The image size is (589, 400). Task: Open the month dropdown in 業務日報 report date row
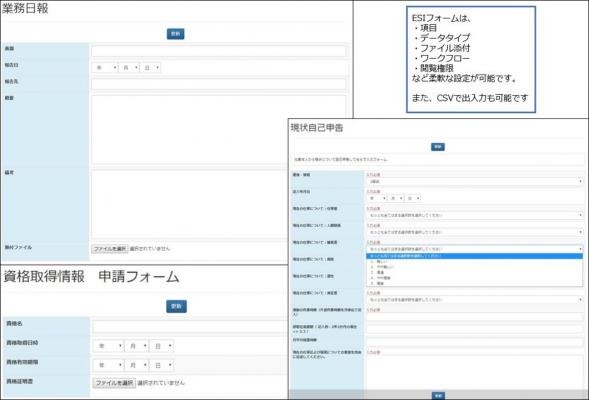129,68
